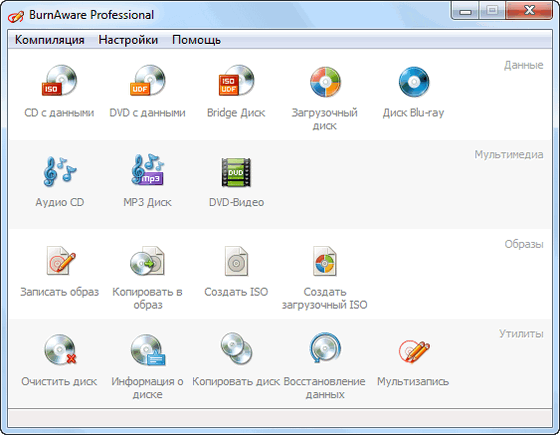The height and width of the screenshot is (435, 560).
Task: Click the Образы section heading
Action: [524, 244]
